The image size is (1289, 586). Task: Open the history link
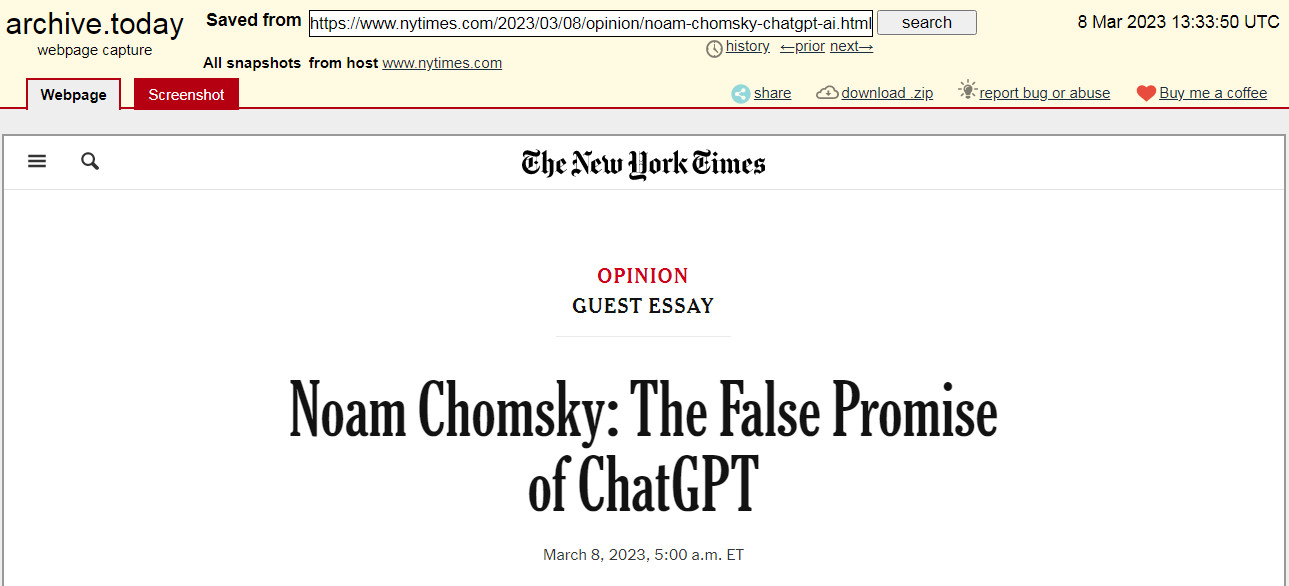coord(748,47)
